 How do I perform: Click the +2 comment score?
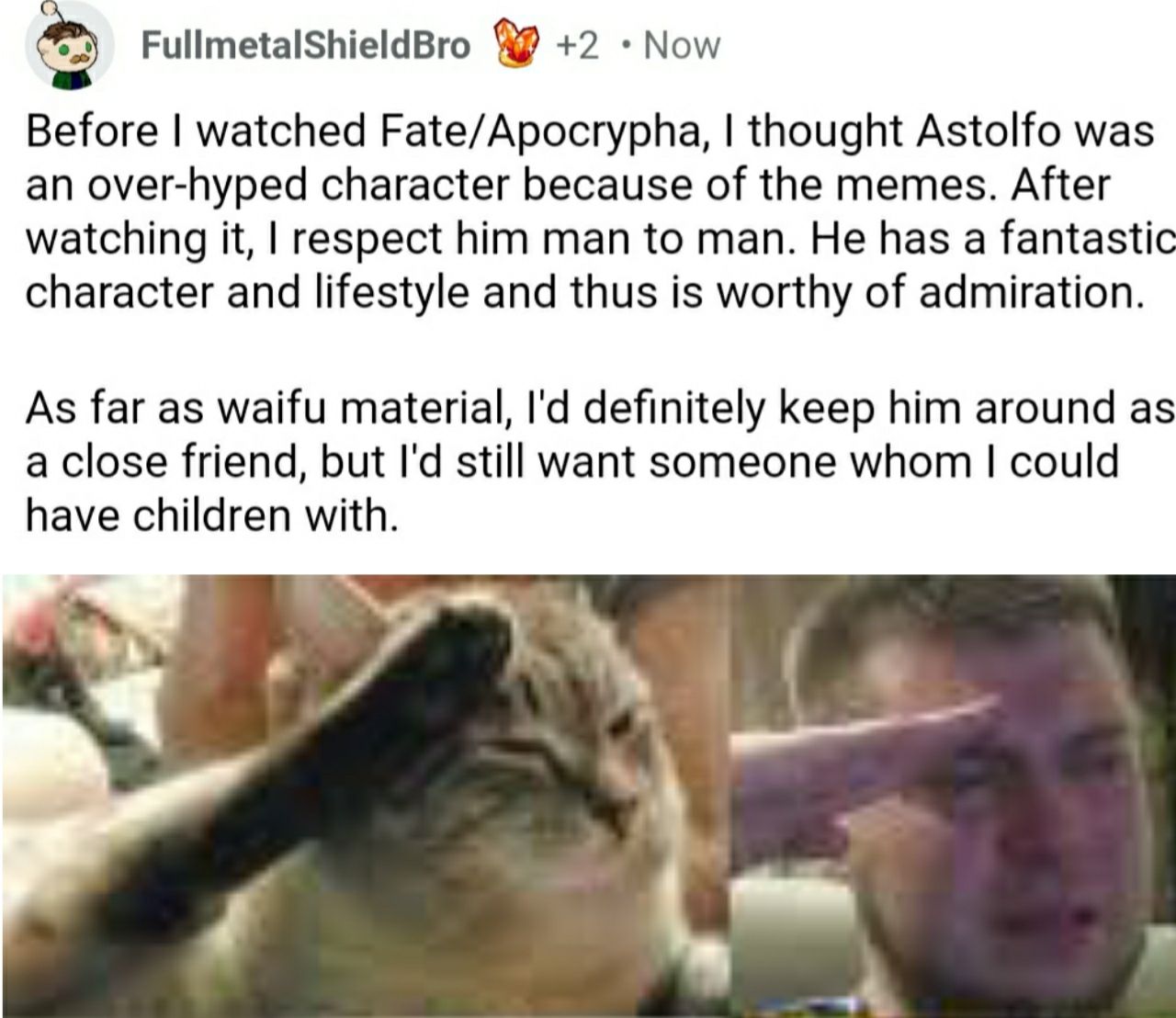click(578, 45)
